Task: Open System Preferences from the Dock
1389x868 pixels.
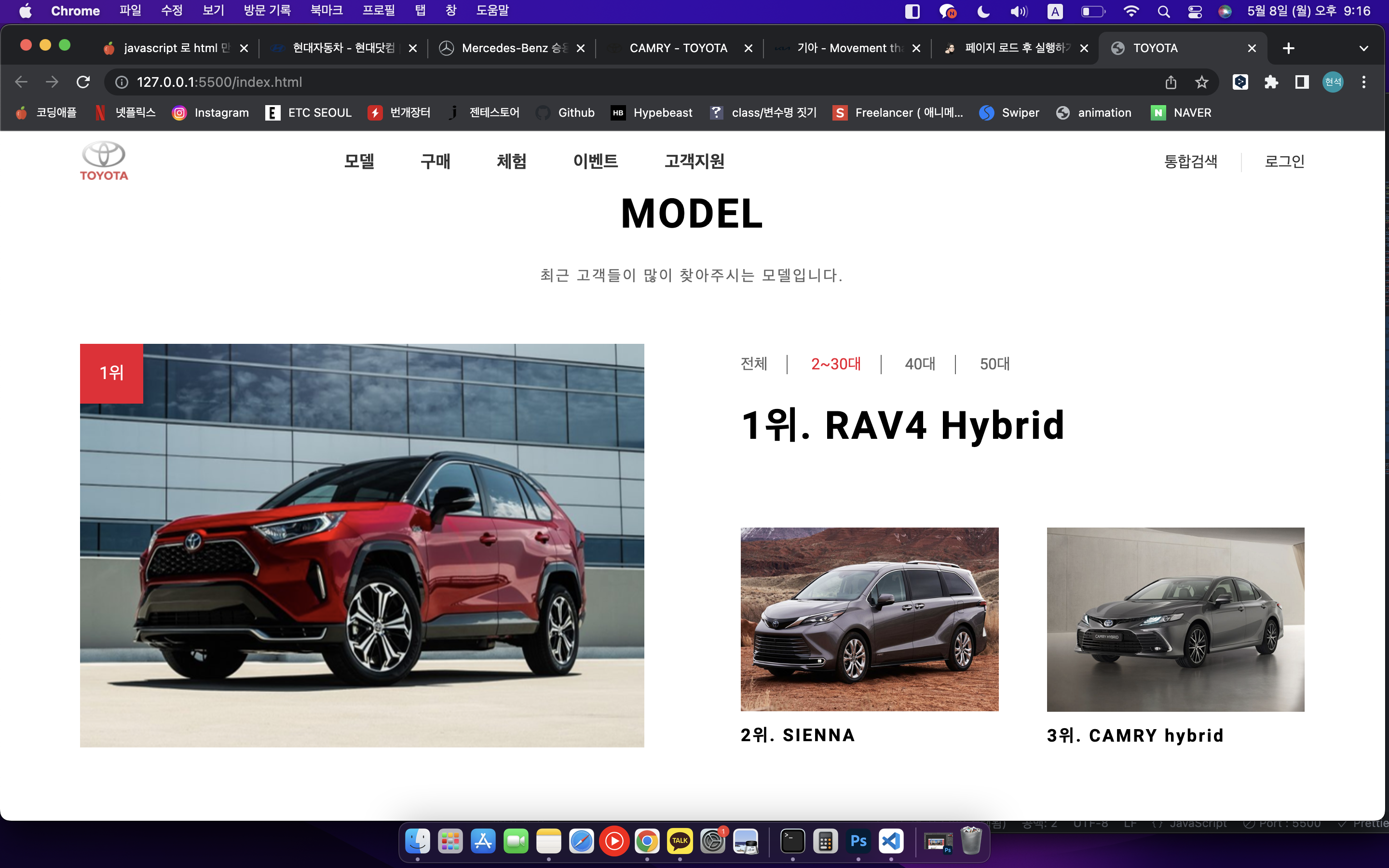Action: [x=712, y=841]
